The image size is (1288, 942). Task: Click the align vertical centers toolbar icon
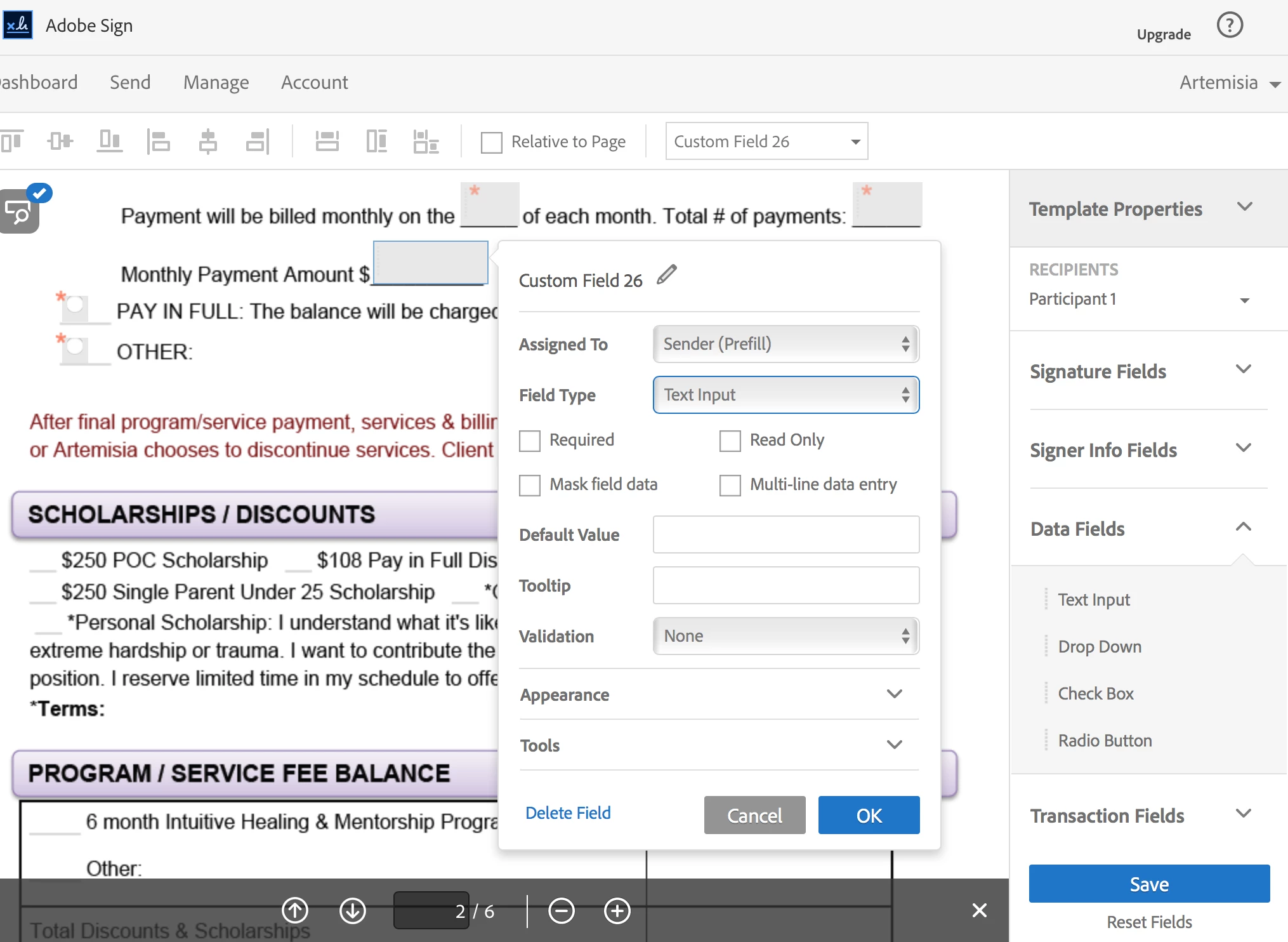[60, 141]
